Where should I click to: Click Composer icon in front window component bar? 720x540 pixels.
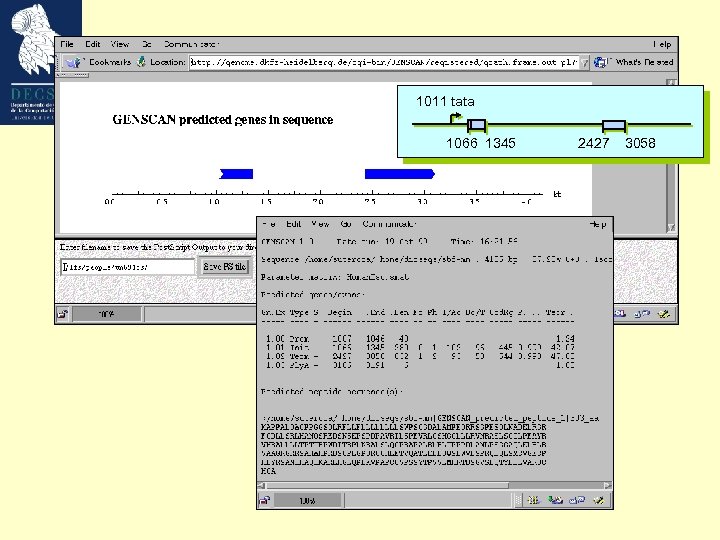598,500
